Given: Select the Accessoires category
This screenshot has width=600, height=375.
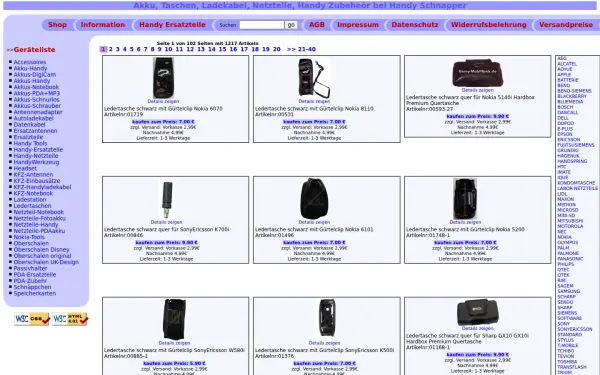Looking at the screenshot, I should pos(30,62).
